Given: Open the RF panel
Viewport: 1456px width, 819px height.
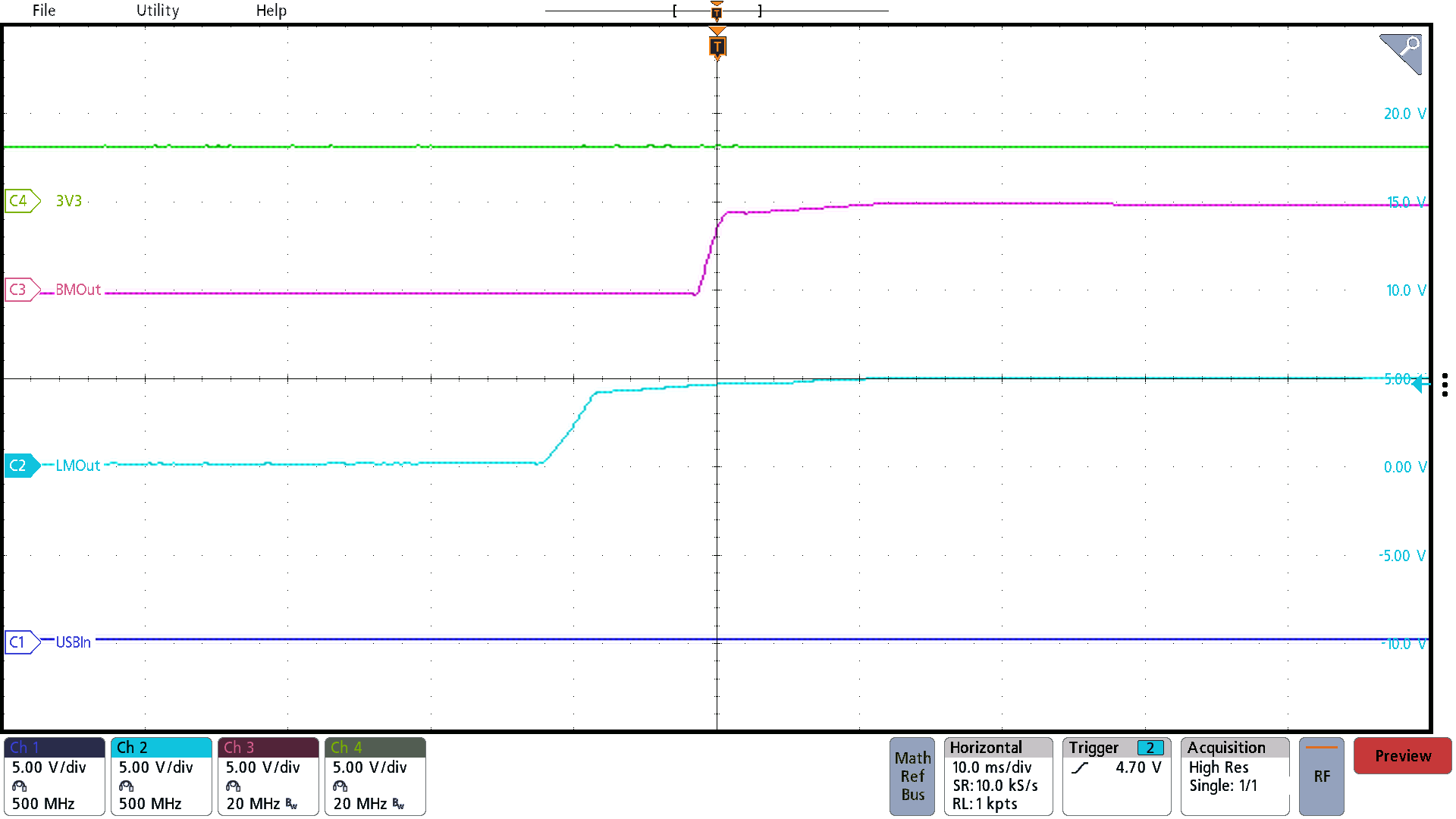Looking at the screenshot, I should tap(1322, 776).
